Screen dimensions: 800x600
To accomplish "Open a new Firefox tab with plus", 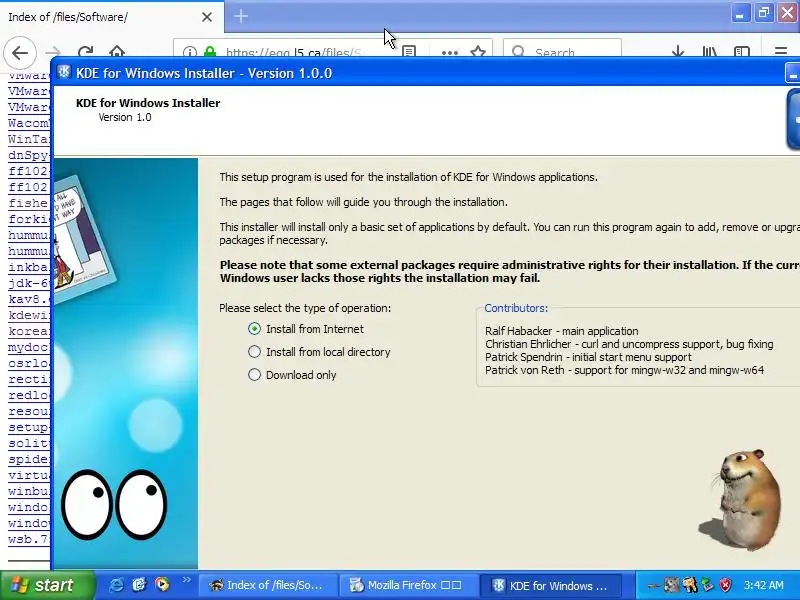I will [241, 16].
